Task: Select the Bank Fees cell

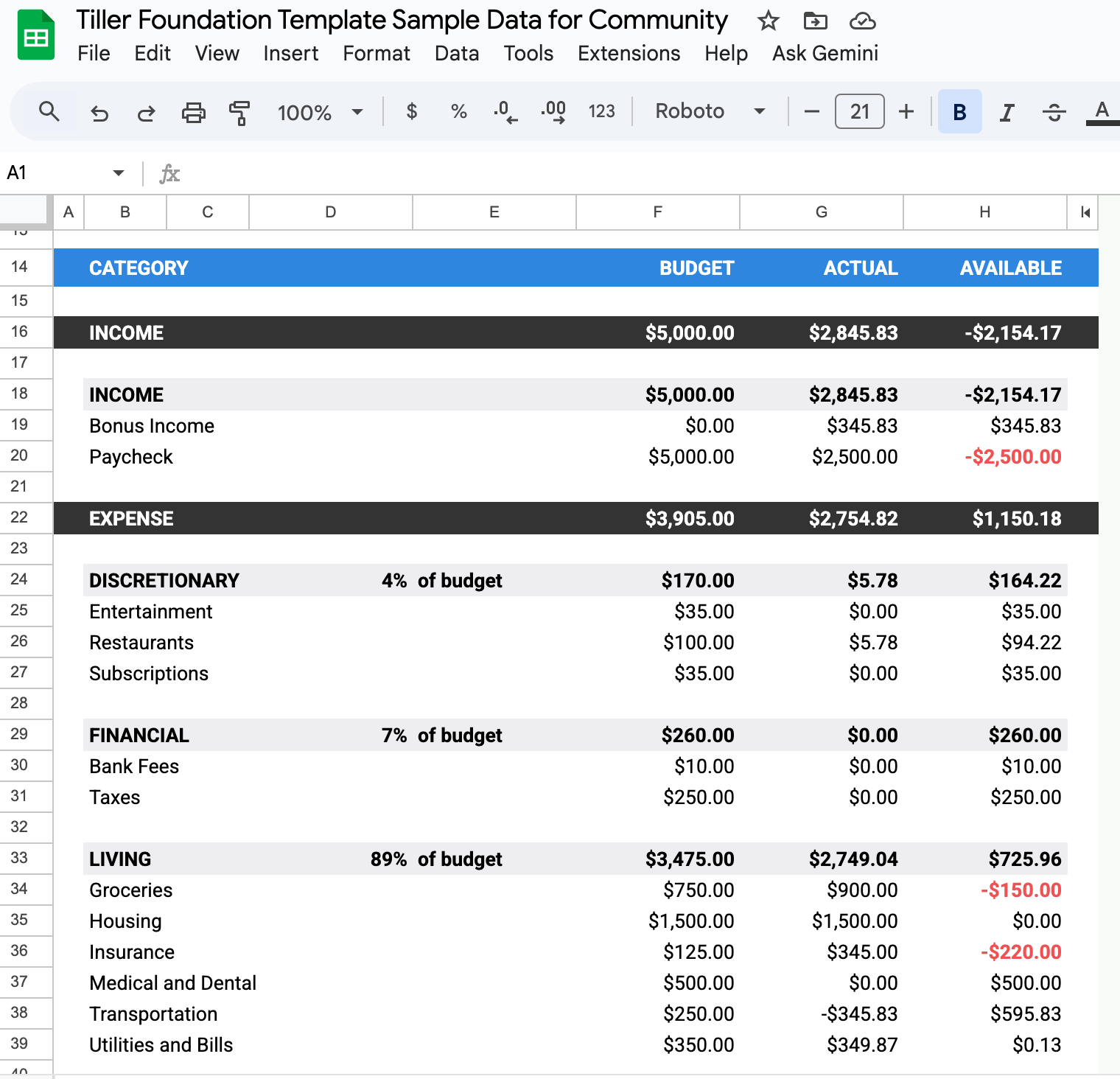Action: (x=134, y=766)
